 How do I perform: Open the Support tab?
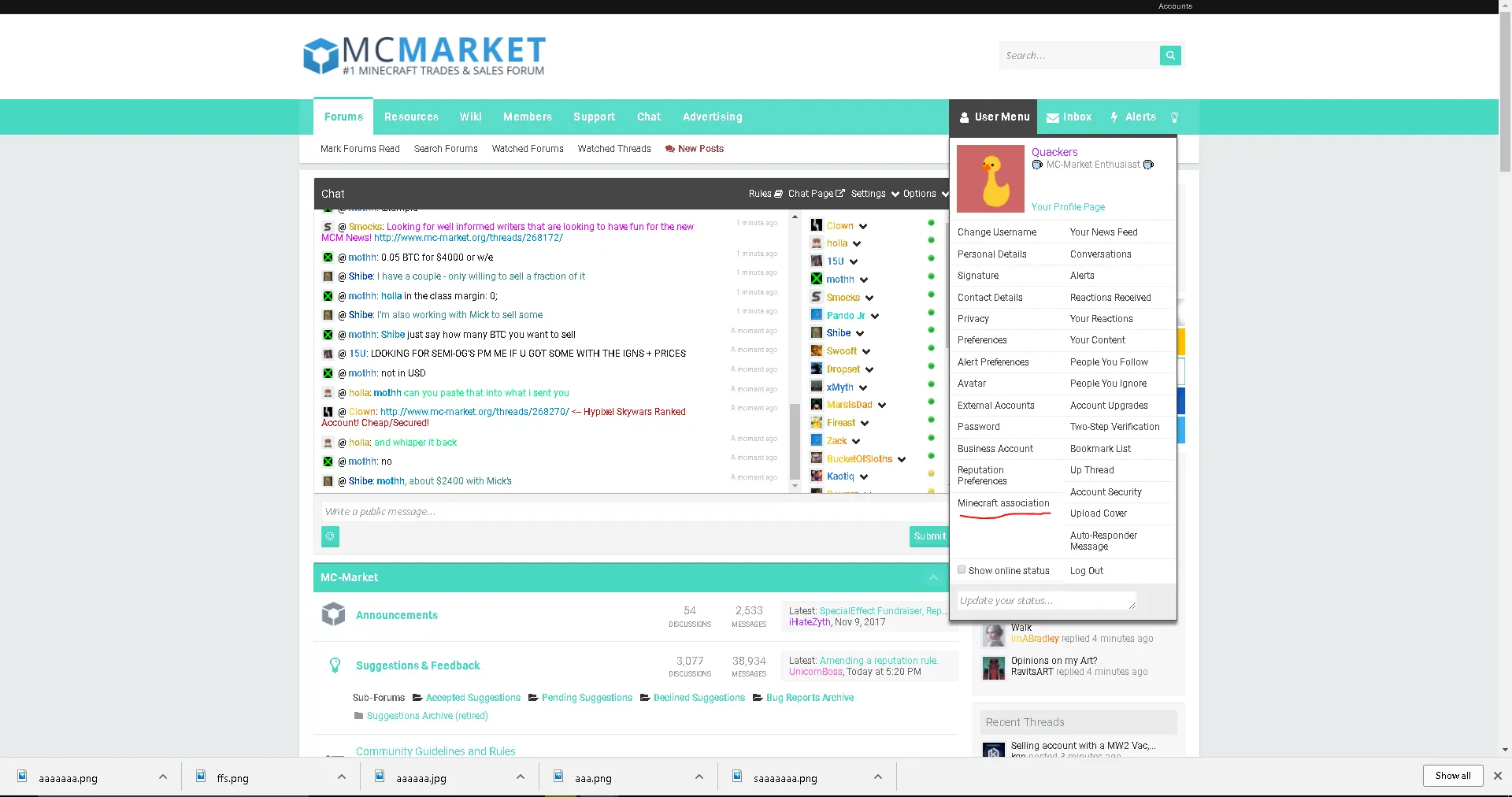click(x=594, y=117)
